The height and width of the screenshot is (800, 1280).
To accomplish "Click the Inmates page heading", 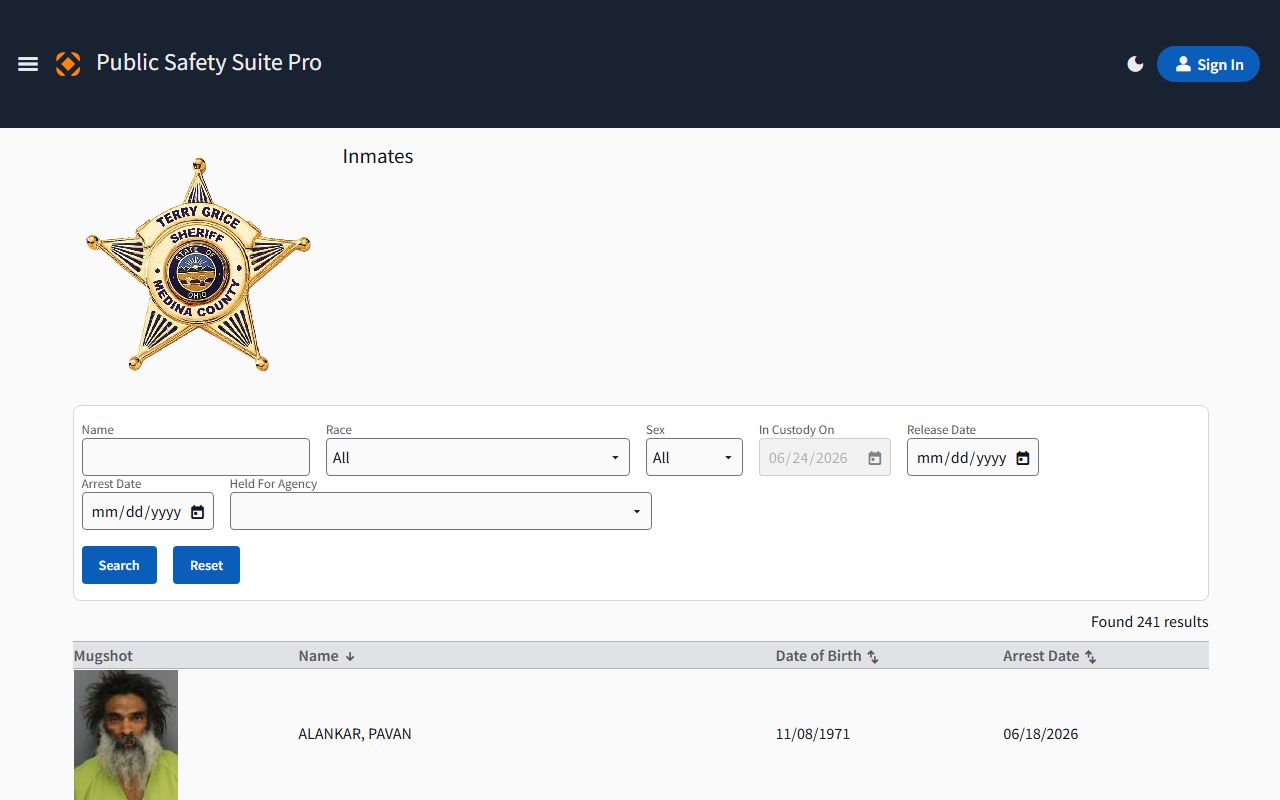I will [378, 156].
